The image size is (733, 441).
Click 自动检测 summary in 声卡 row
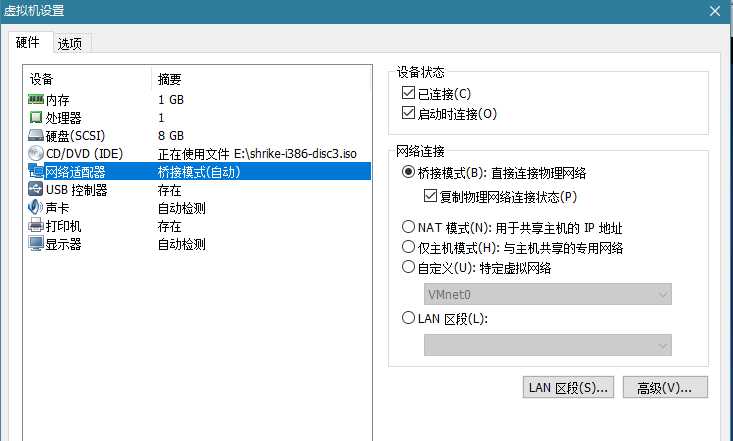(x=182, y=208)
